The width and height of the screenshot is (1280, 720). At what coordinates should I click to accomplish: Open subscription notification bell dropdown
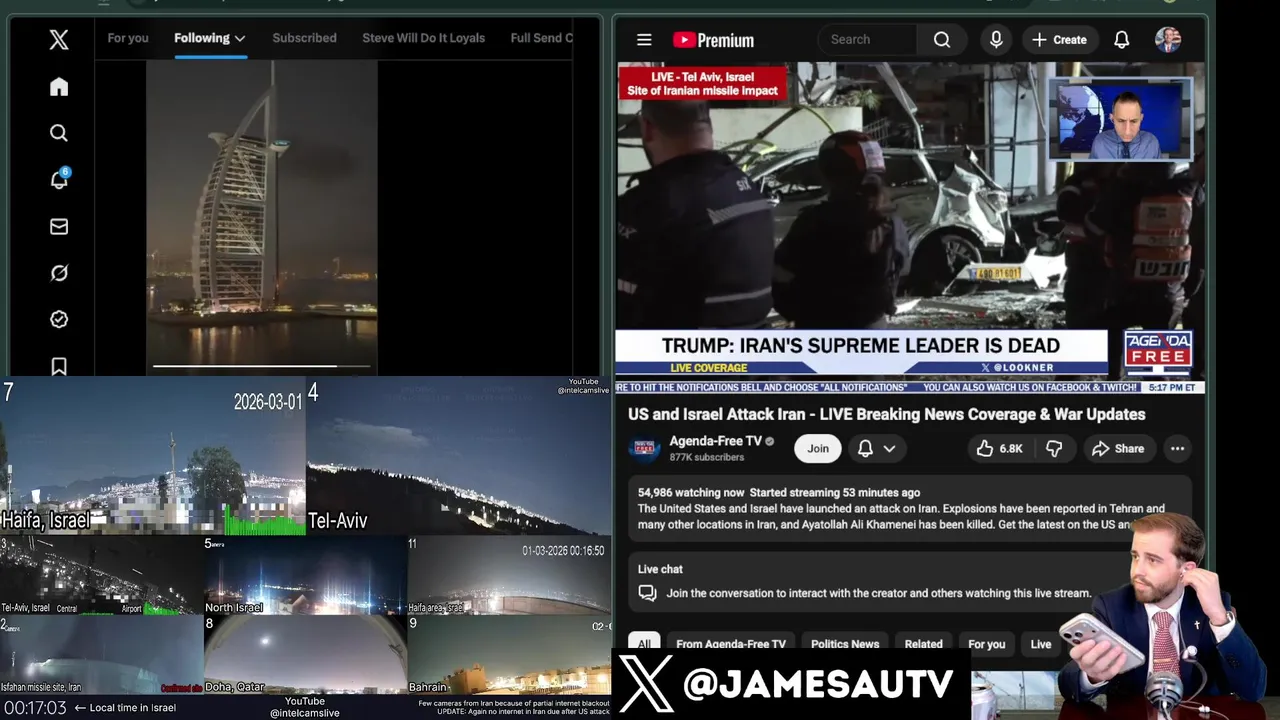(x=876, y=449)
